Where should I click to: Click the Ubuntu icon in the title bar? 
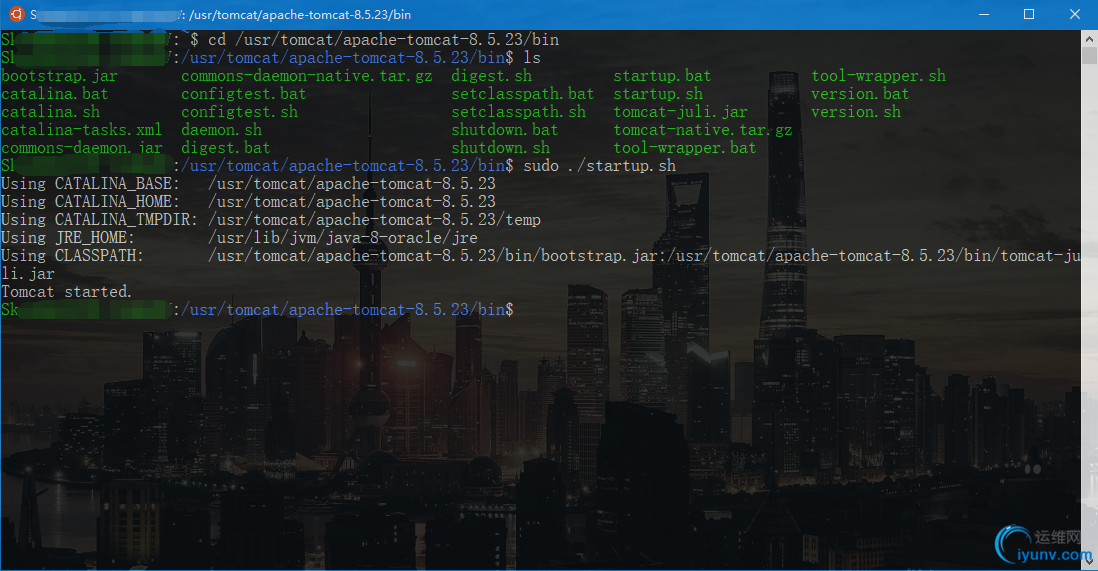coord(16,14)
